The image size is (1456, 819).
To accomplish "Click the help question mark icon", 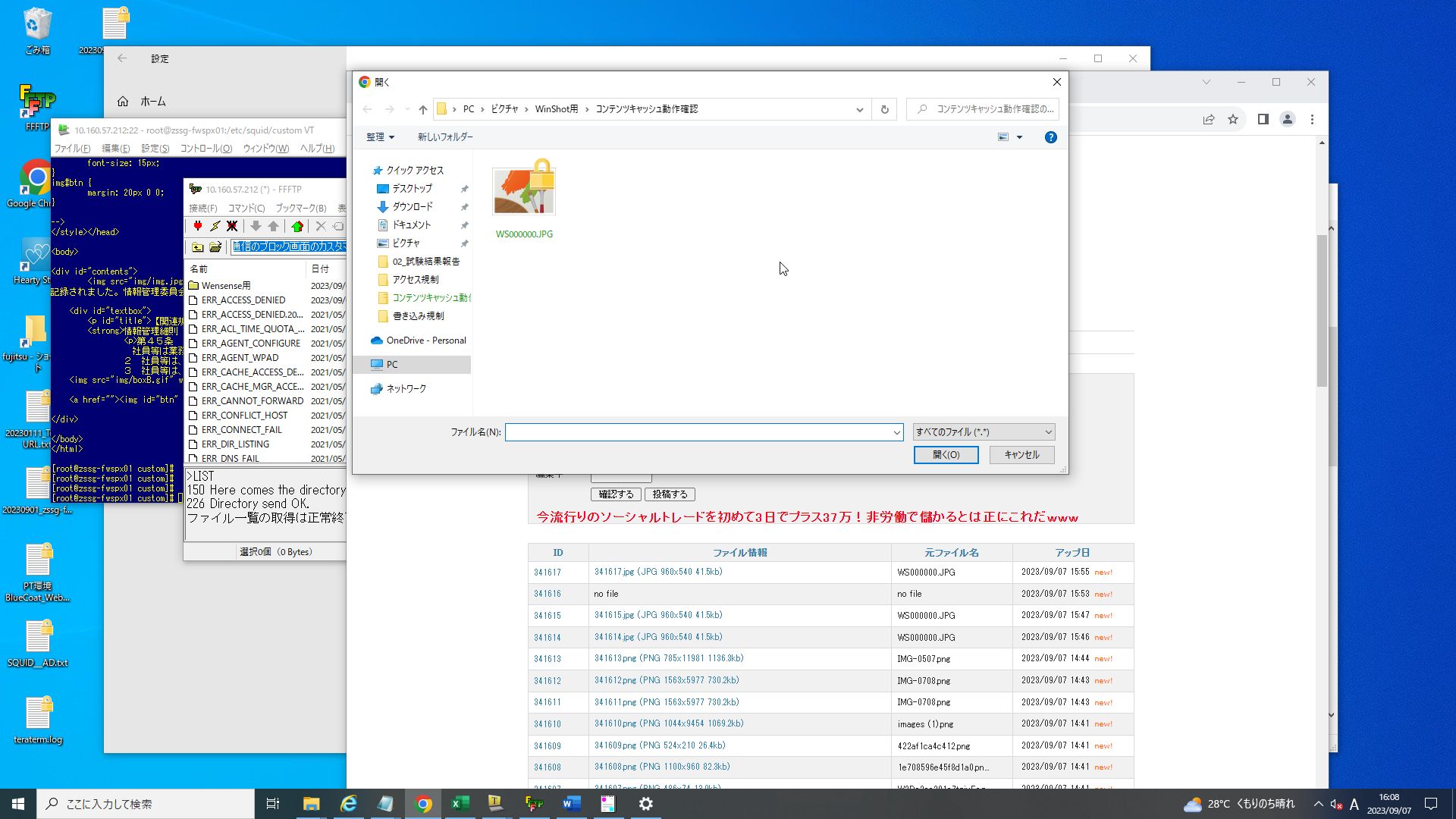I will tap(1050, 137).
